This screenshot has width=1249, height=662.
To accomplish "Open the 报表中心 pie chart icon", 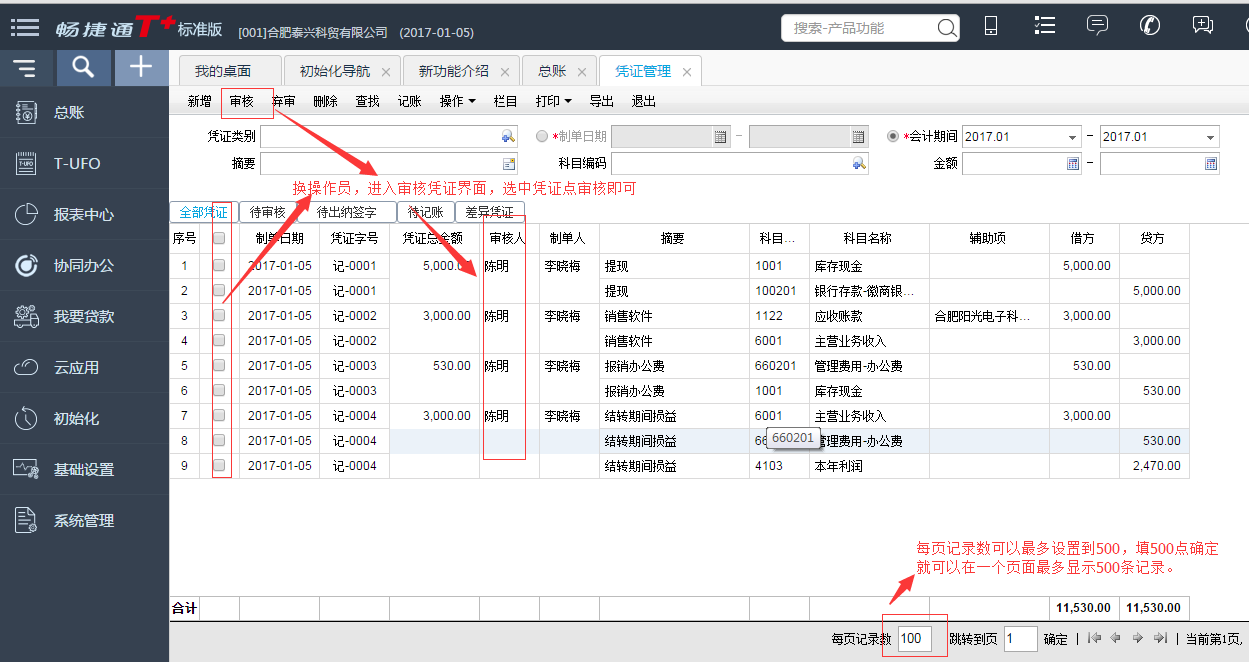I will 27,215.
